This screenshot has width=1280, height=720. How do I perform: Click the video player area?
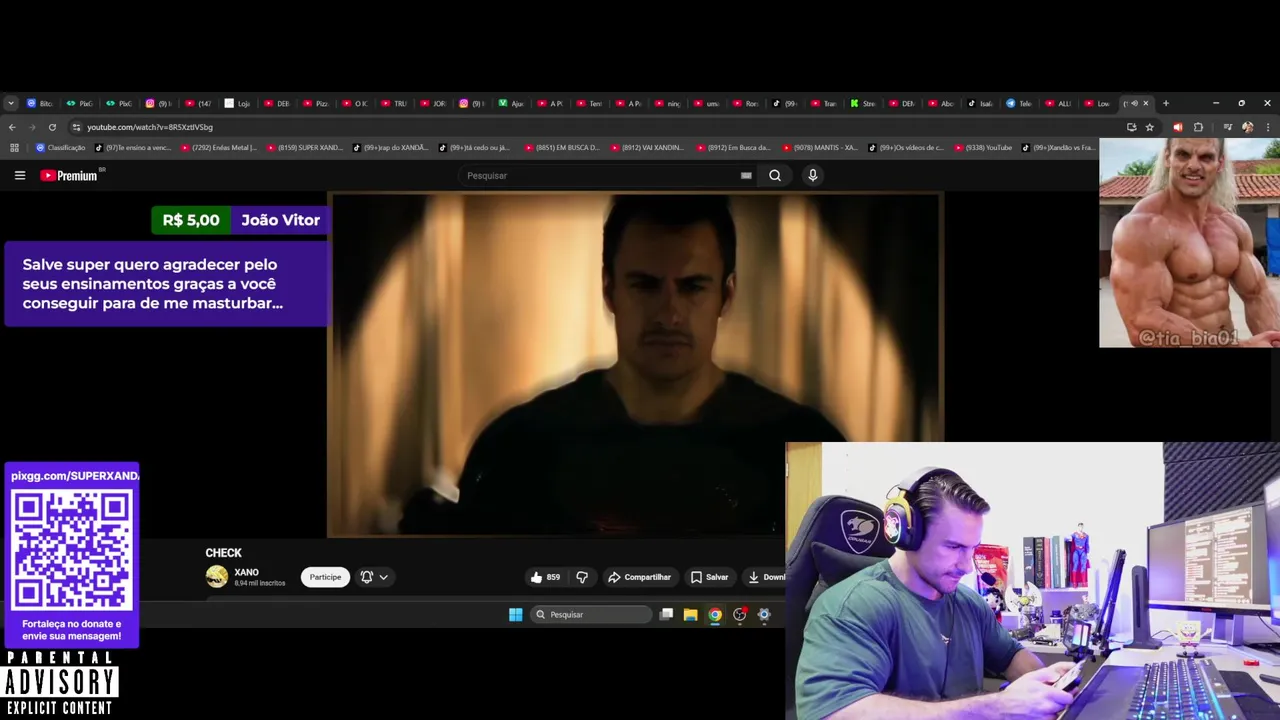[x=635, y=365]
